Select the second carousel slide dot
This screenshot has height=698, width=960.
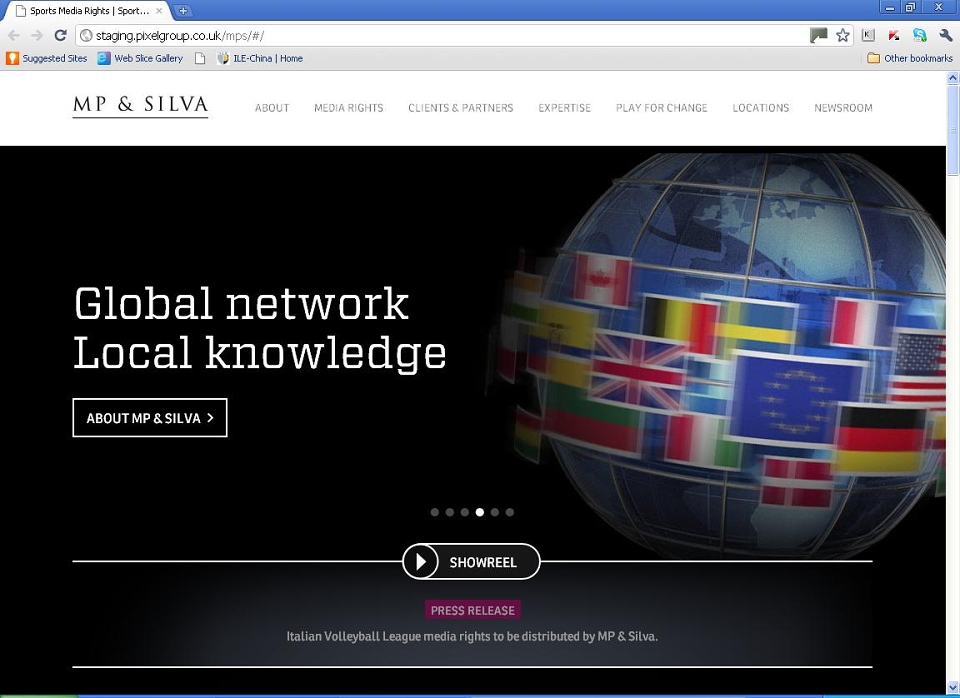449,512
